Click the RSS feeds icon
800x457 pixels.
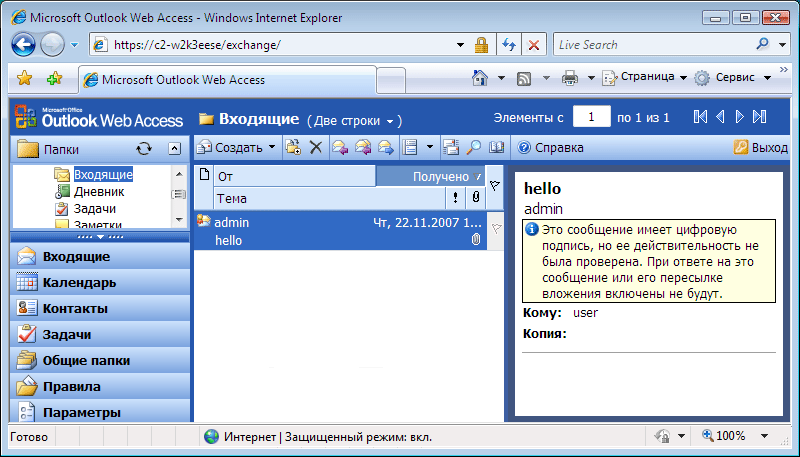(x=524, y=78)
